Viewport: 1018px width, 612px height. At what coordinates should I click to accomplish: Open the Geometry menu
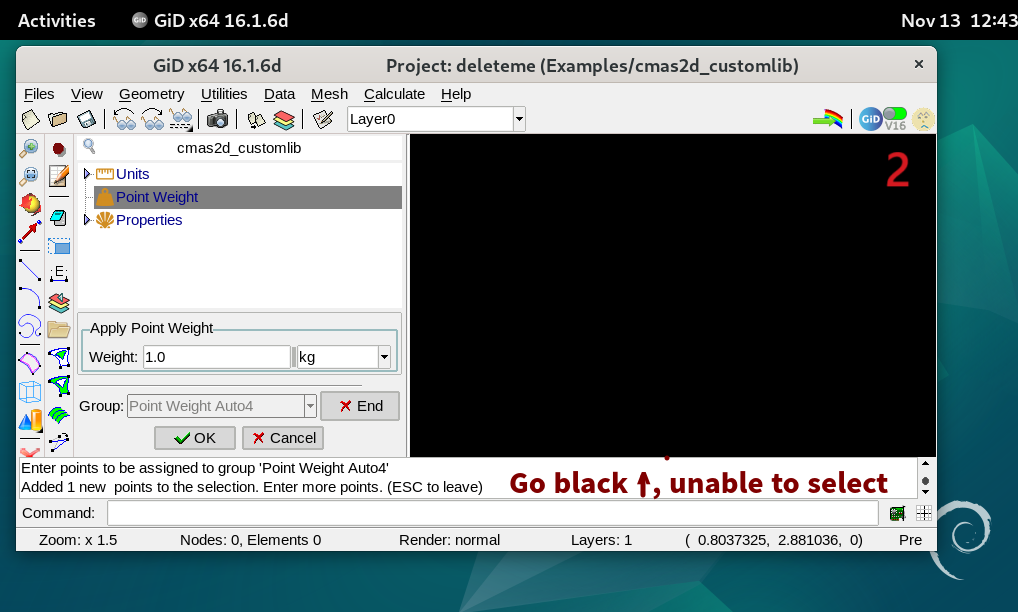[x=151, y=94]
